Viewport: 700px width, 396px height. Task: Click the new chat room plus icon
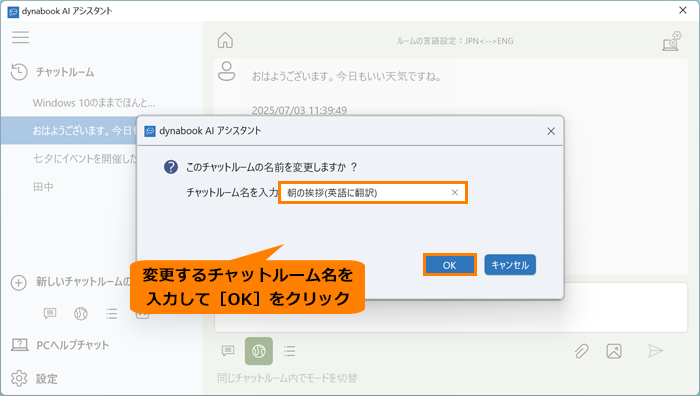pyautogui.click(x=19, y=282)
